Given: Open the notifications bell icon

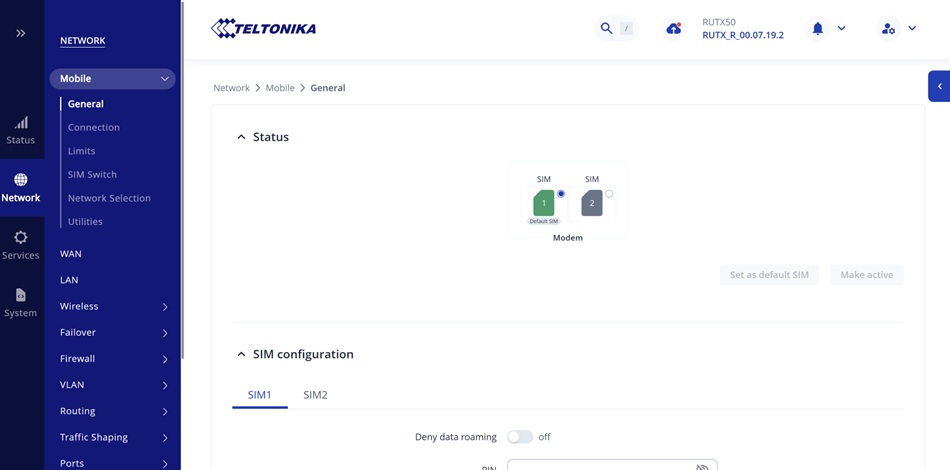Looking at the screenshot, I should click(817, 29).
